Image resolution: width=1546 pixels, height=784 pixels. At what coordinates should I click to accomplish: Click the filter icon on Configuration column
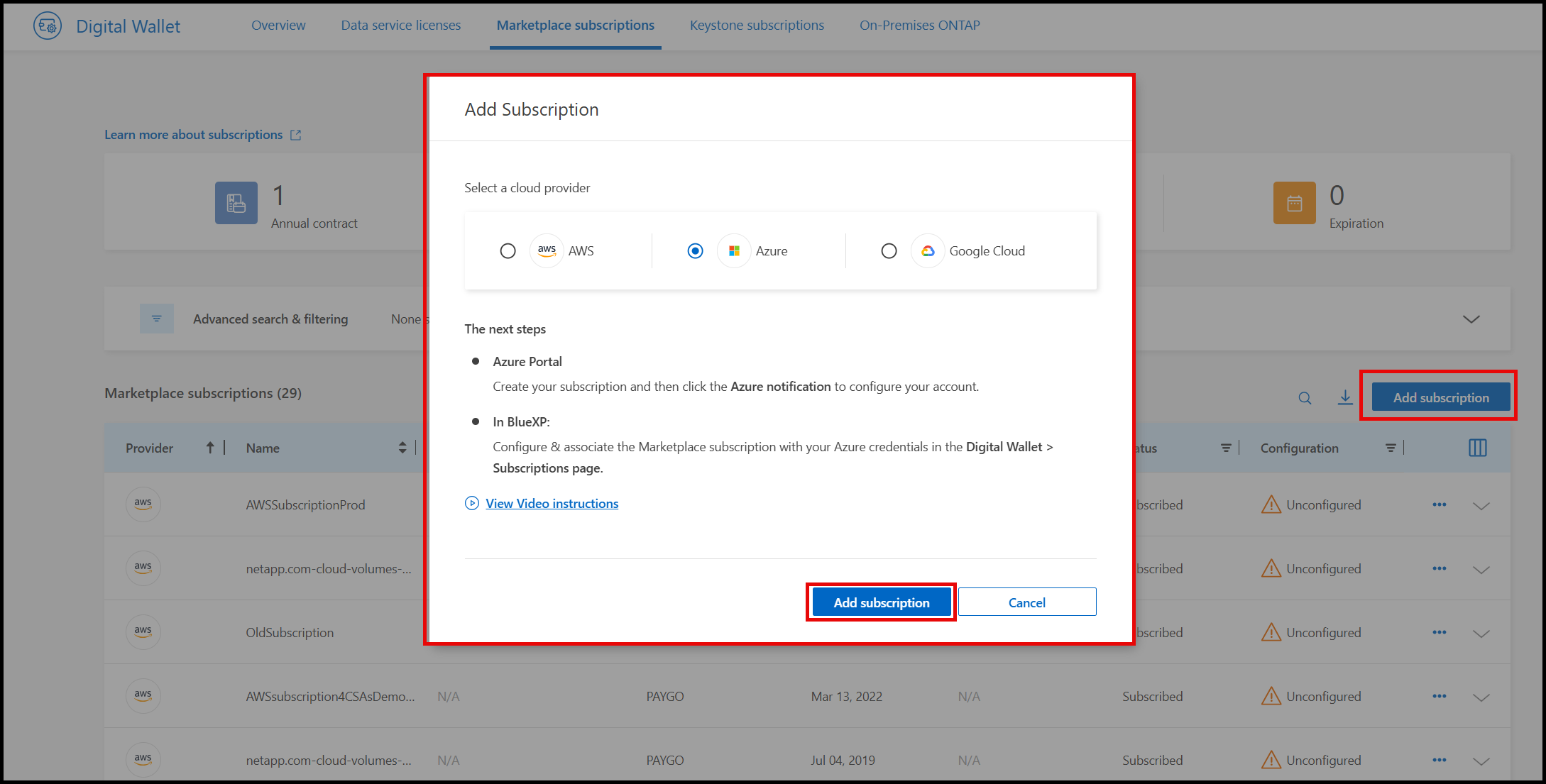coord(1391,448)
